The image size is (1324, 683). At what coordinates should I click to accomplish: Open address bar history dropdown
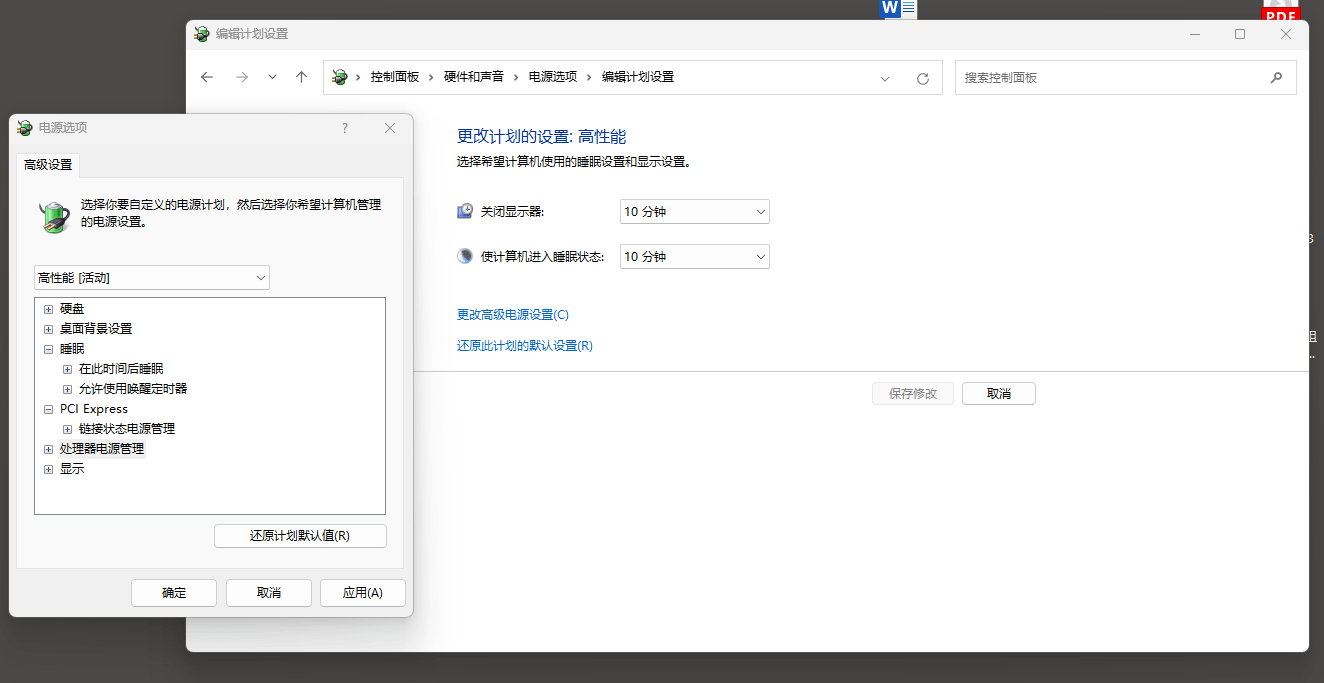pyautogui.click(x=885, y=78)
